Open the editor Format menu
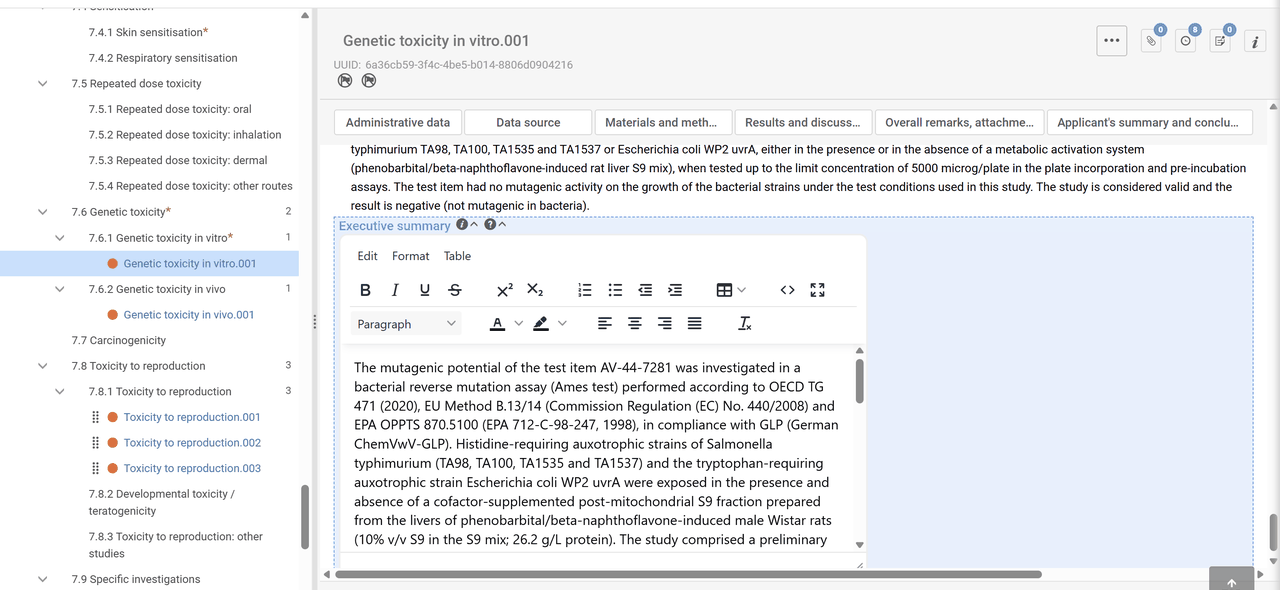The image size is (1280, 590). (410, 256)
